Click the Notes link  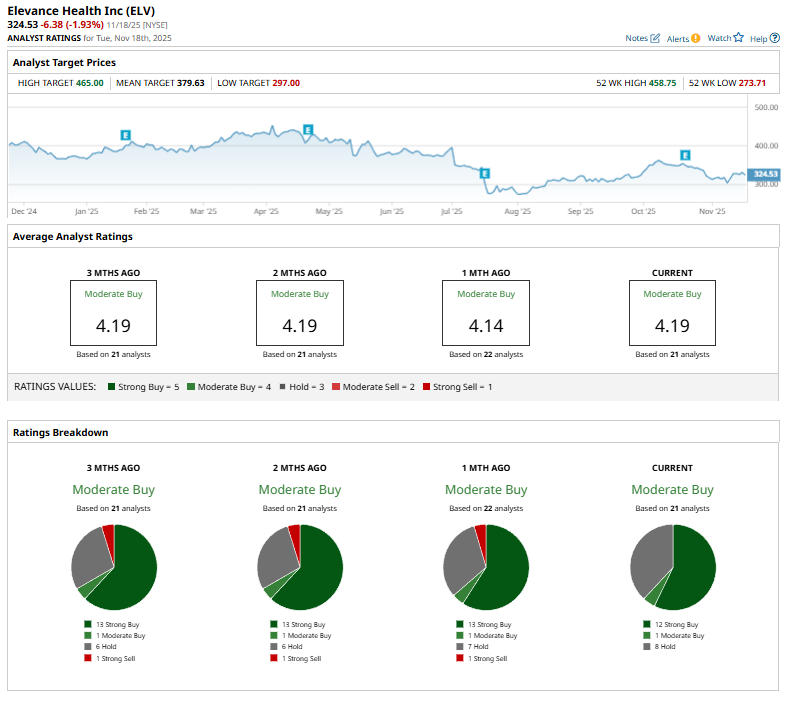636,38
